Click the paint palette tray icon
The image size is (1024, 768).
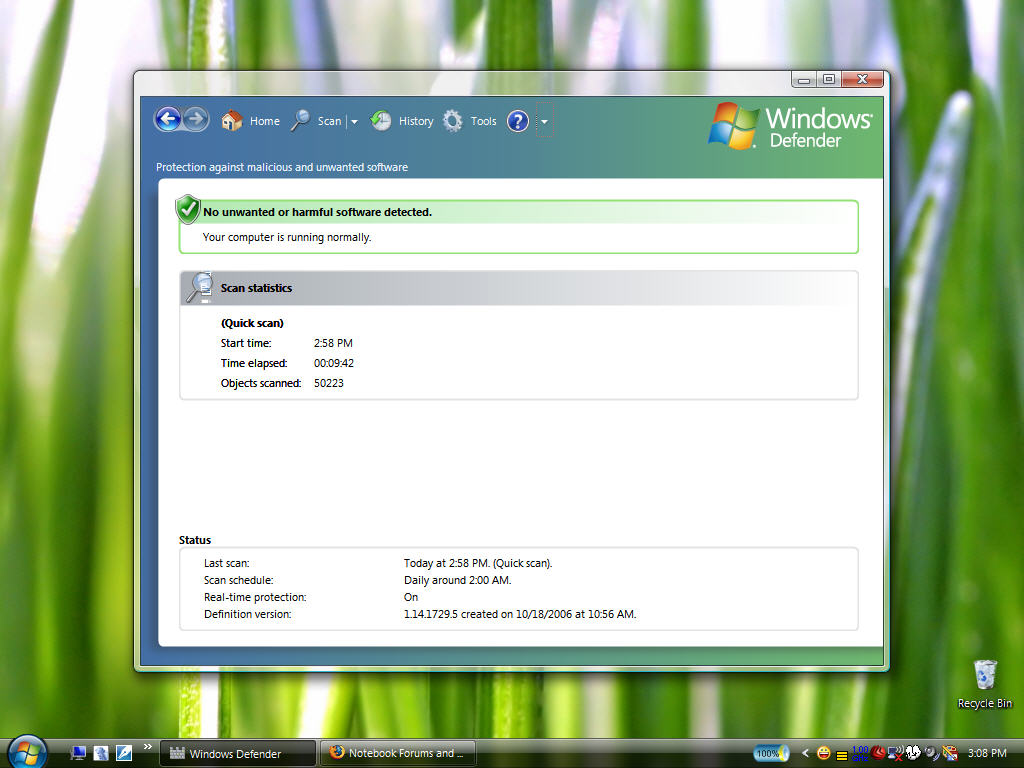coord(950,754)
